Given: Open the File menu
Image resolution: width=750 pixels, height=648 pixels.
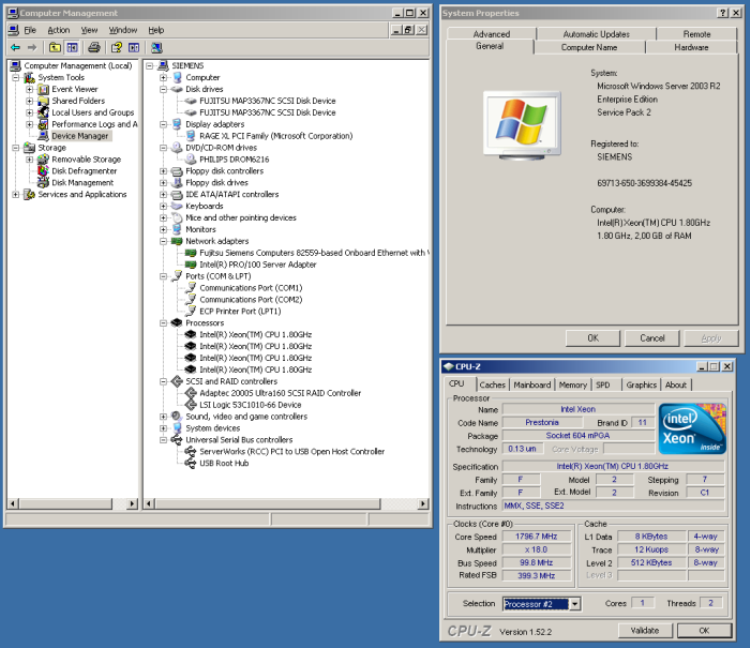Looking at the screenshot, I should click(x=30, y=30).
